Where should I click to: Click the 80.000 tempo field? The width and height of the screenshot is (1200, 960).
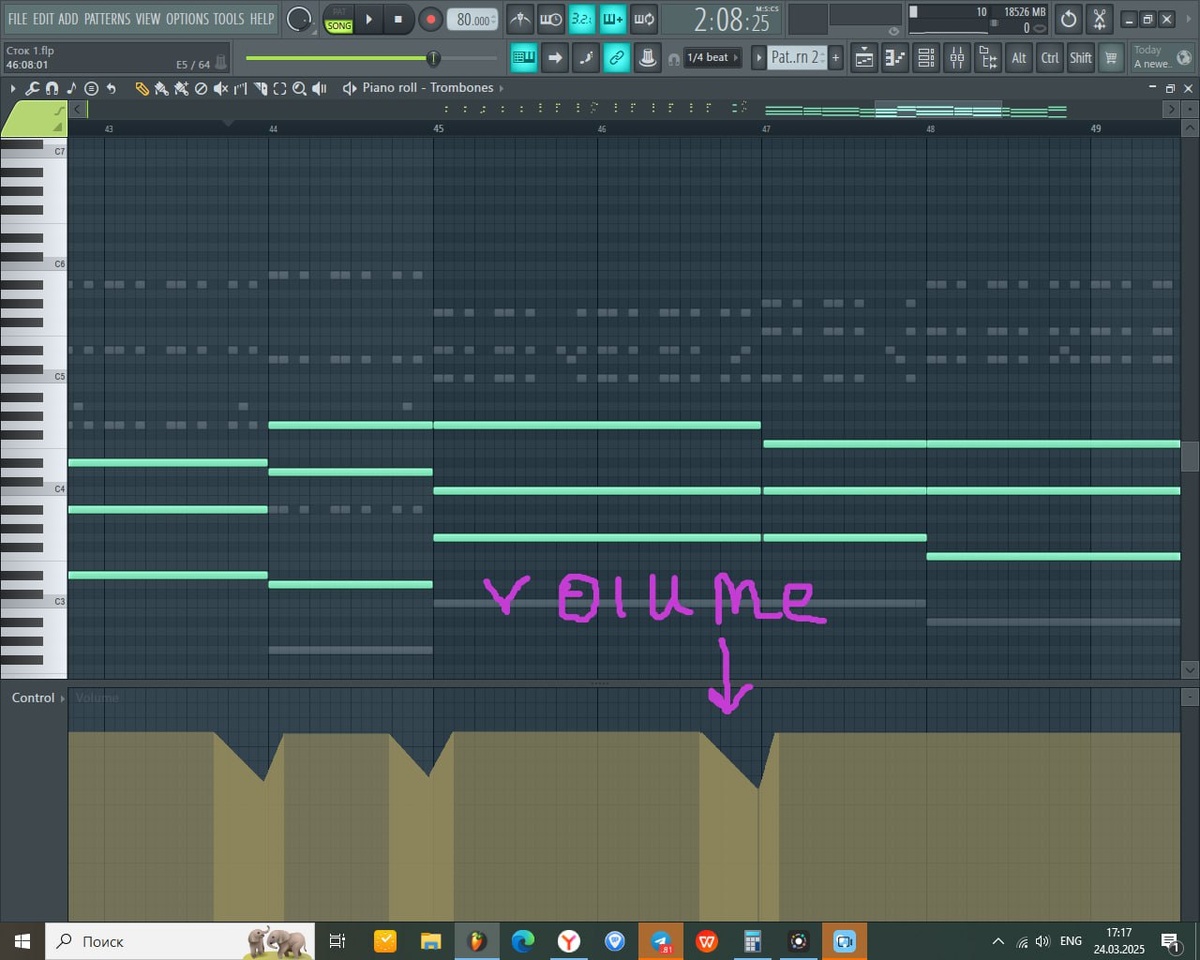click(x=473, y=20)
